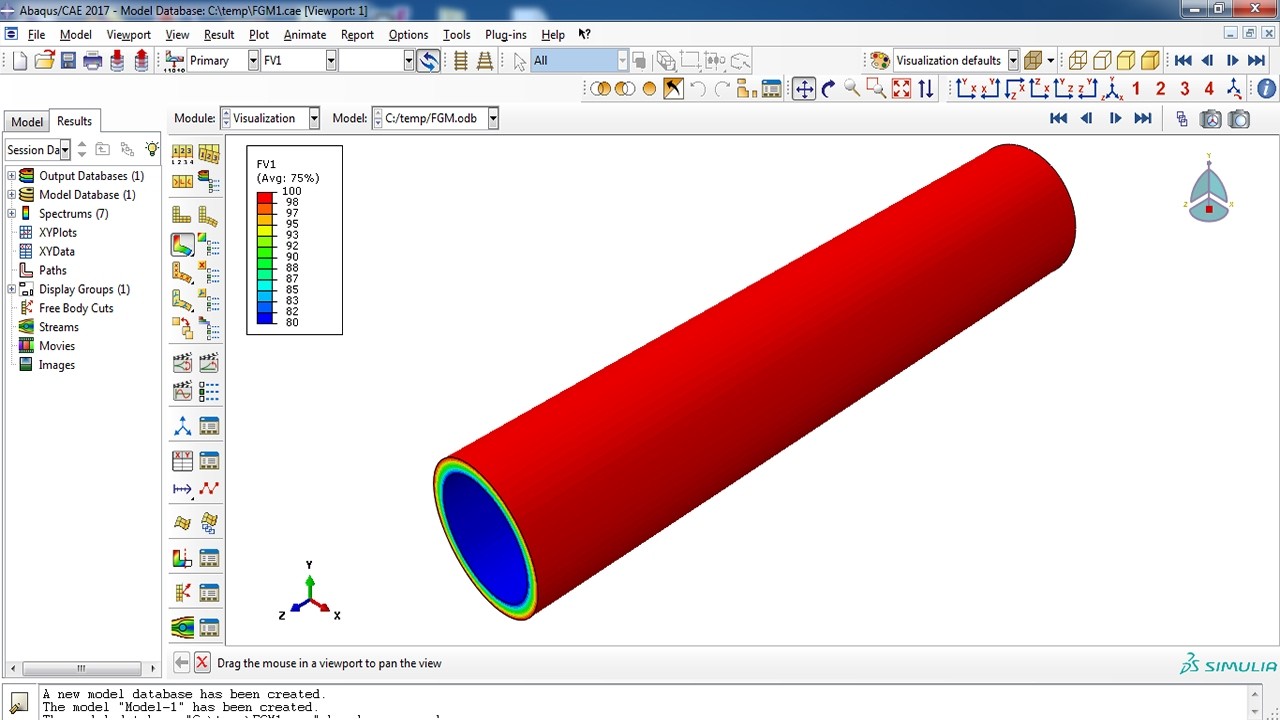Screen dimensions: 1280x720
Task: Open the Primary variable type dropdown
Action: (253, 61)
